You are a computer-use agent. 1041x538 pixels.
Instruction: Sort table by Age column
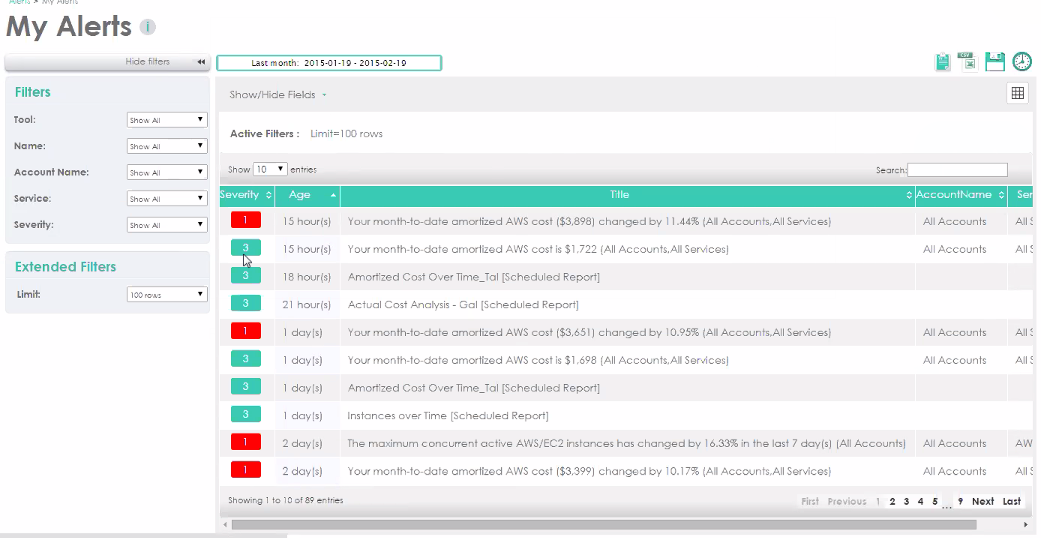pyautogui.click(x=307, y=195)
